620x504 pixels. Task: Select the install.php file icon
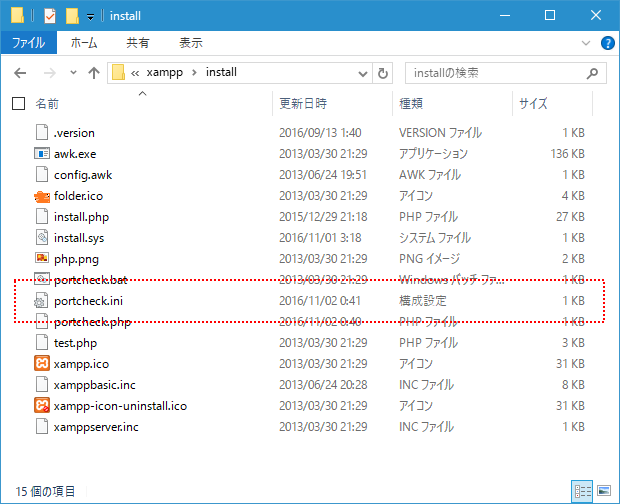tap(42, 217)
